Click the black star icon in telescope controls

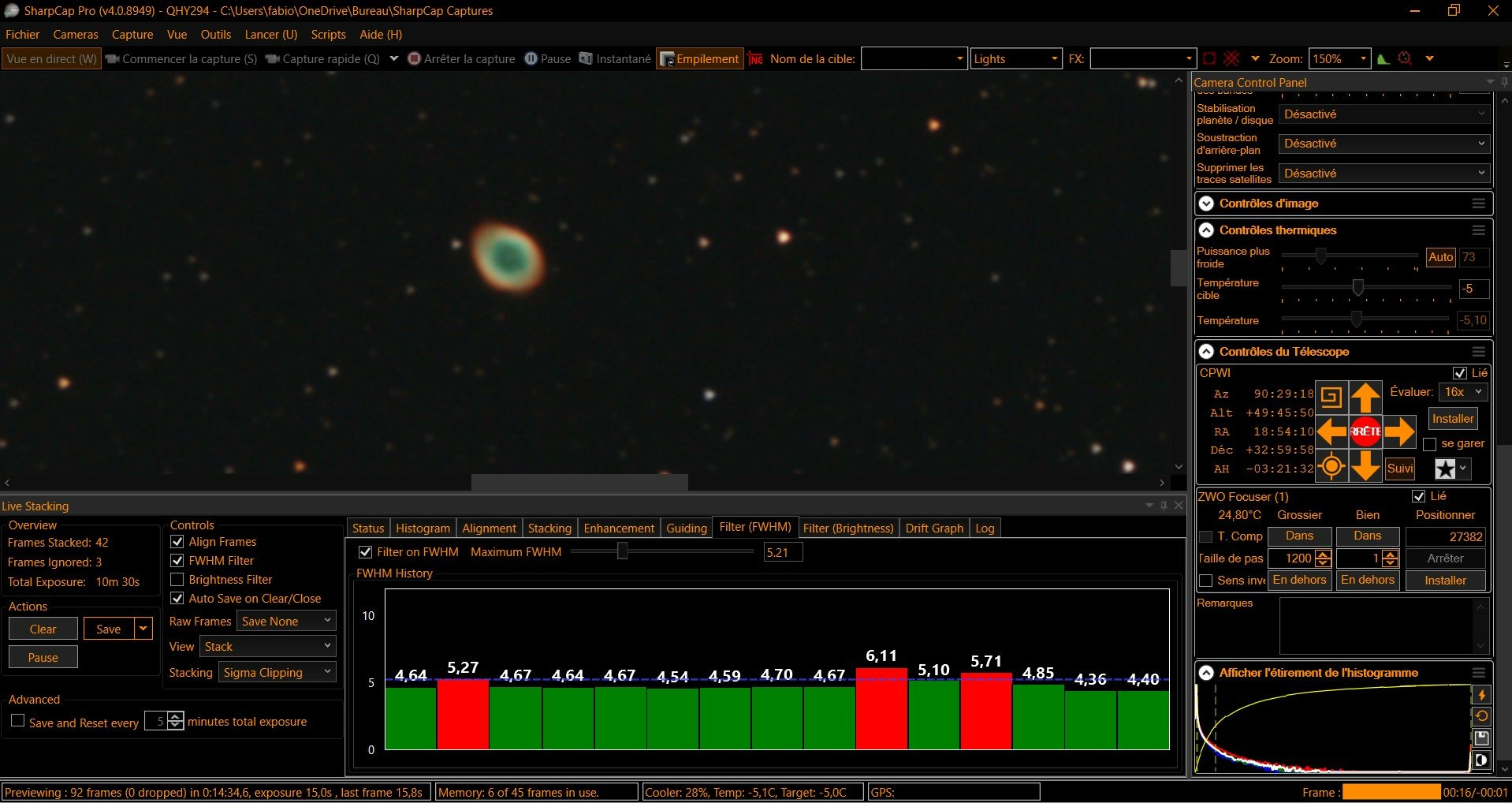tap(1445, 469)
